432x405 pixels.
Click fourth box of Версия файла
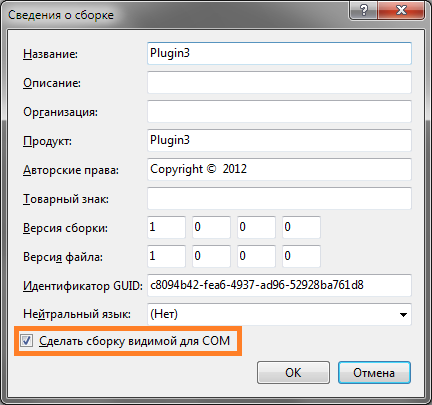pos(301,256)
